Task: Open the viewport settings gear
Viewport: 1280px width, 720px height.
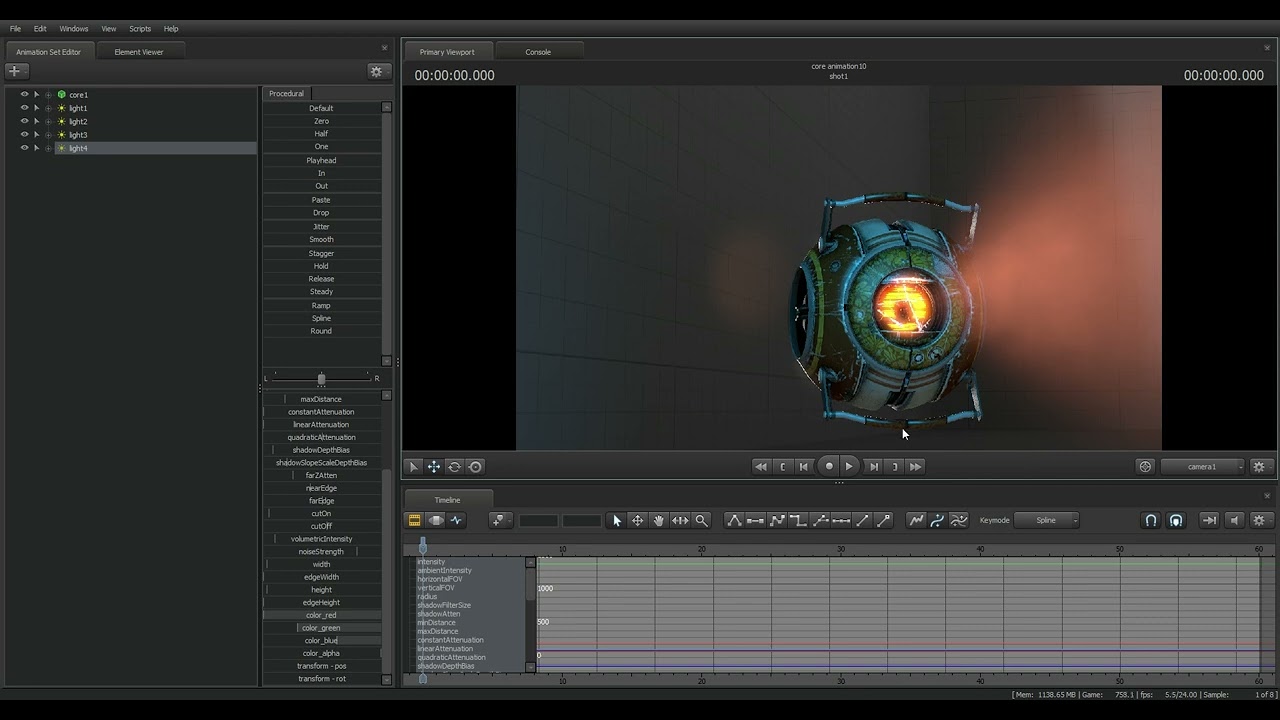Action: click(1259, 466)
